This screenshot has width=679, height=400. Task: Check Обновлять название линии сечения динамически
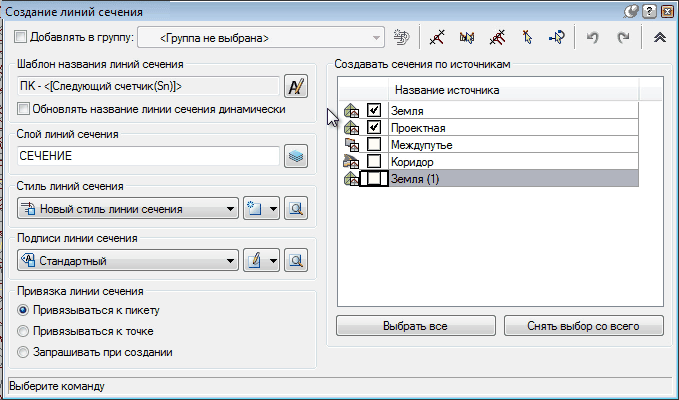24,109
